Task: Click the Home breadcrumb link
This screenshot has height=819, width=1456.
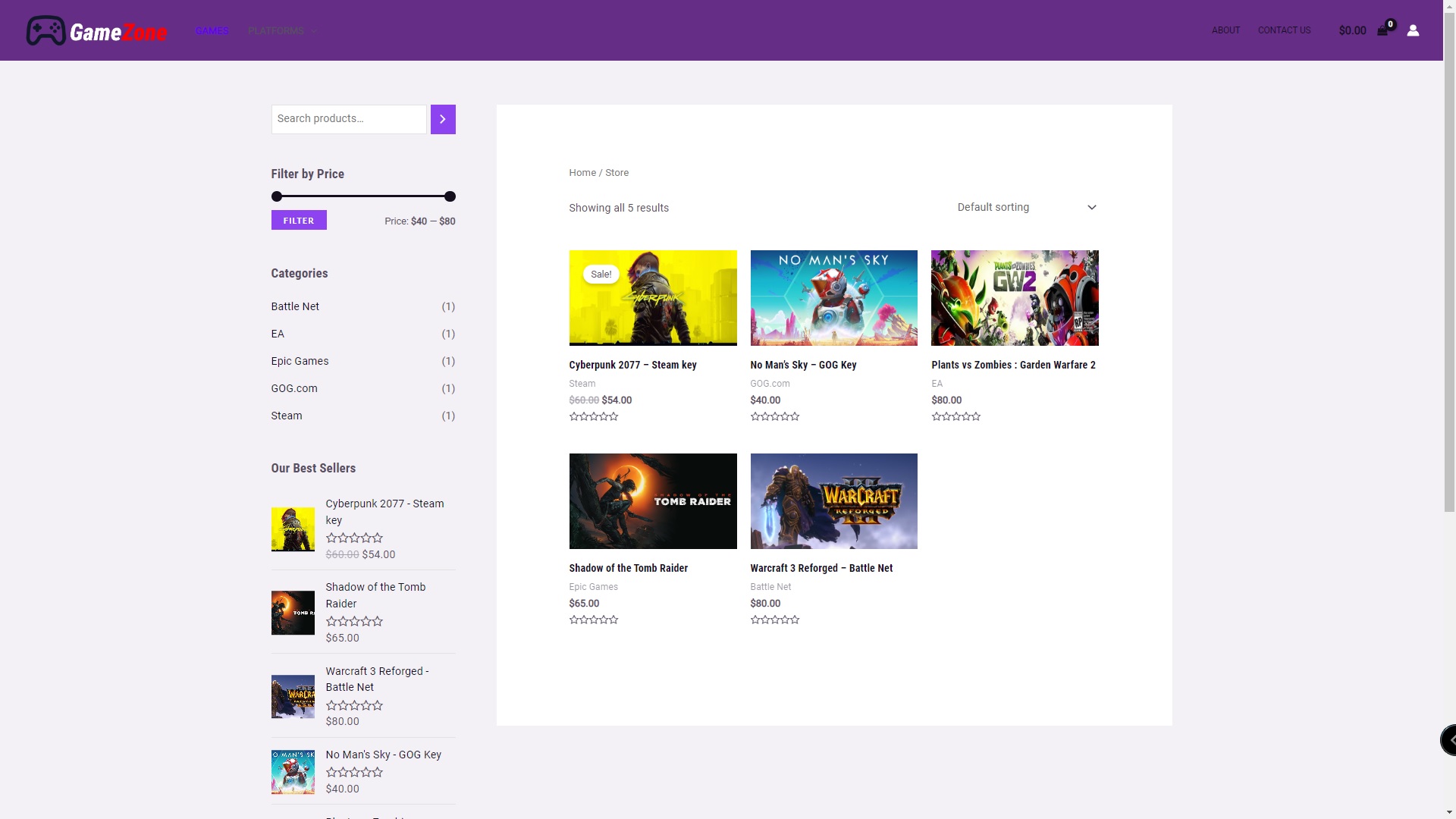Action: coord(582,173)
